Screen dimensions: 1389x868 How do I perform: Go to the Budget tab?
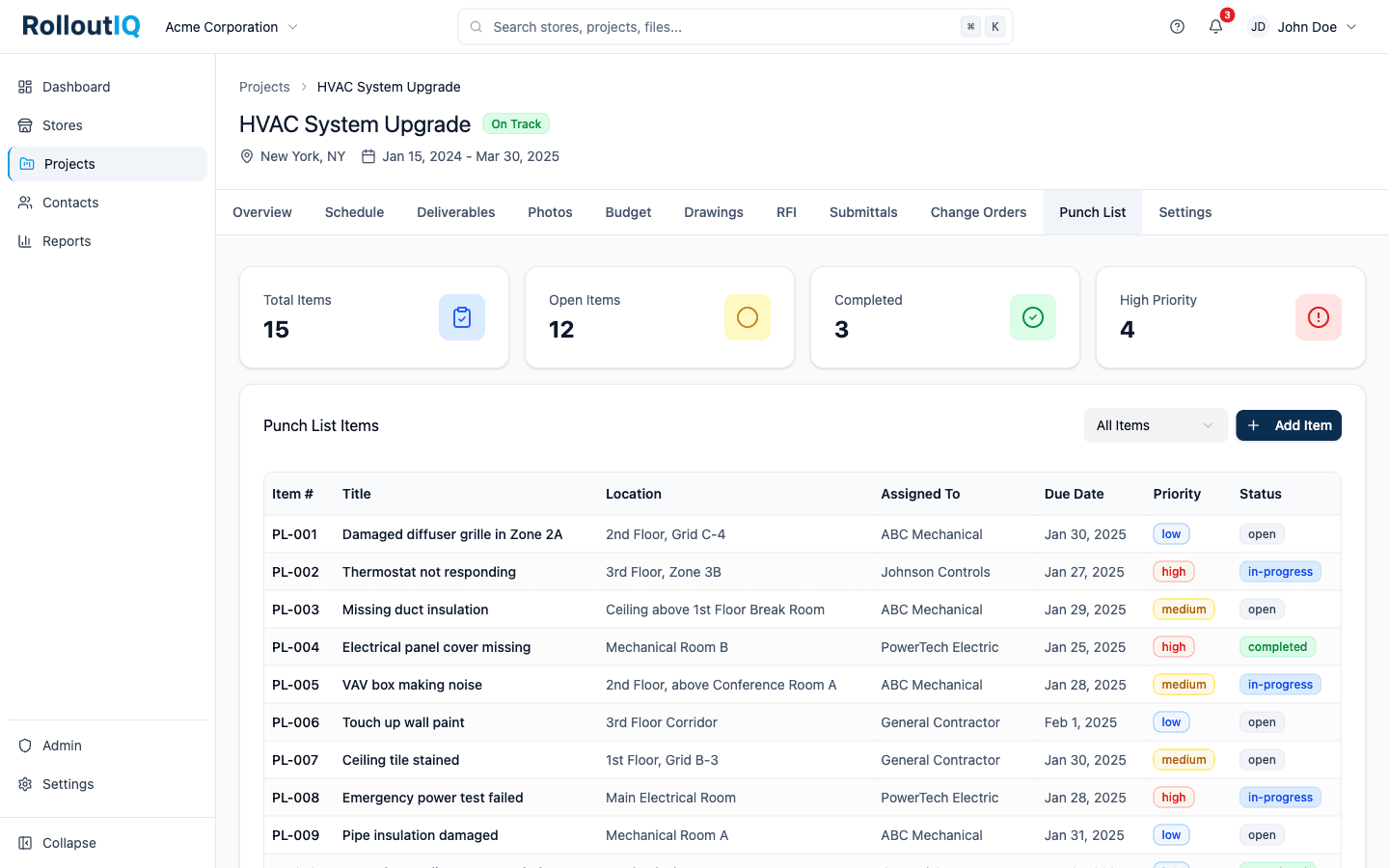point(628,212)
